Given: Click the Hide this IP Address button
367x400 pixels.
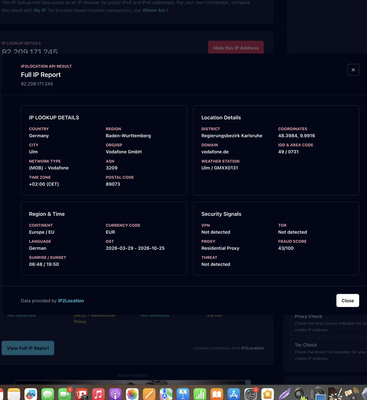Looking at the screenshot, I should coord(236,48).
